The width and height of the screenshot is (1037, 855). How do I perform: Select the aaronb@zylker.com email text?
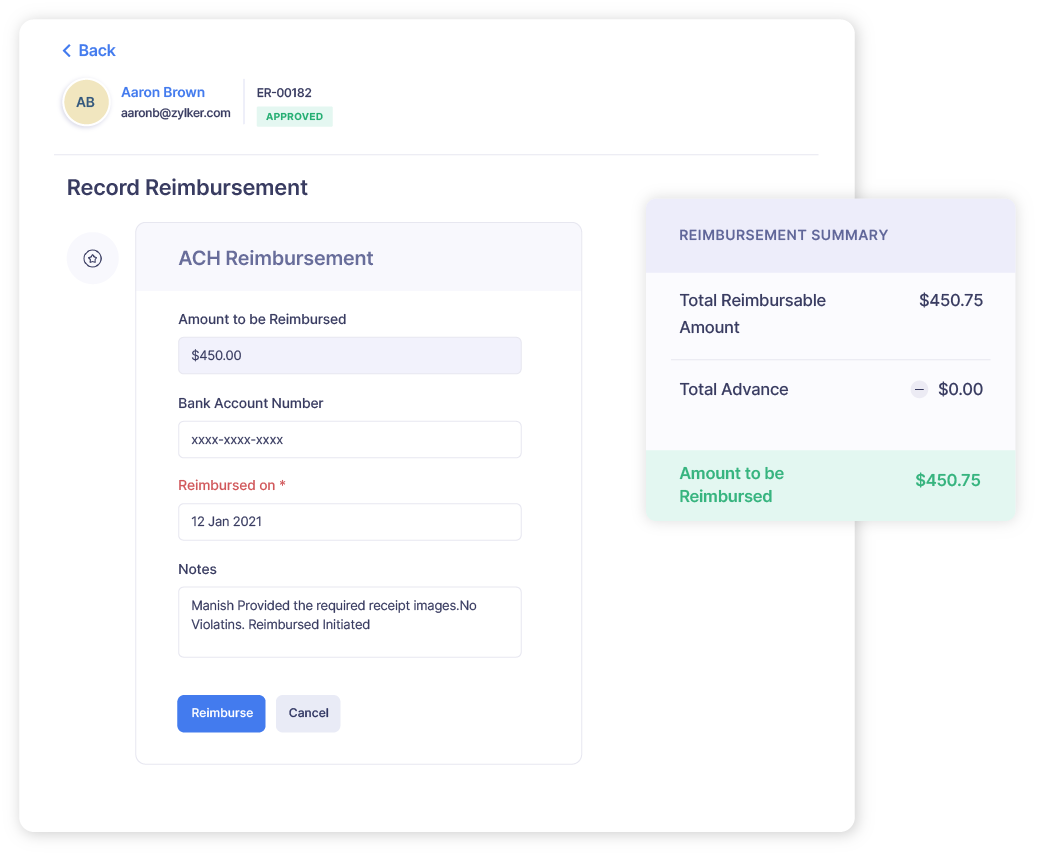click(x=177, y=111)
